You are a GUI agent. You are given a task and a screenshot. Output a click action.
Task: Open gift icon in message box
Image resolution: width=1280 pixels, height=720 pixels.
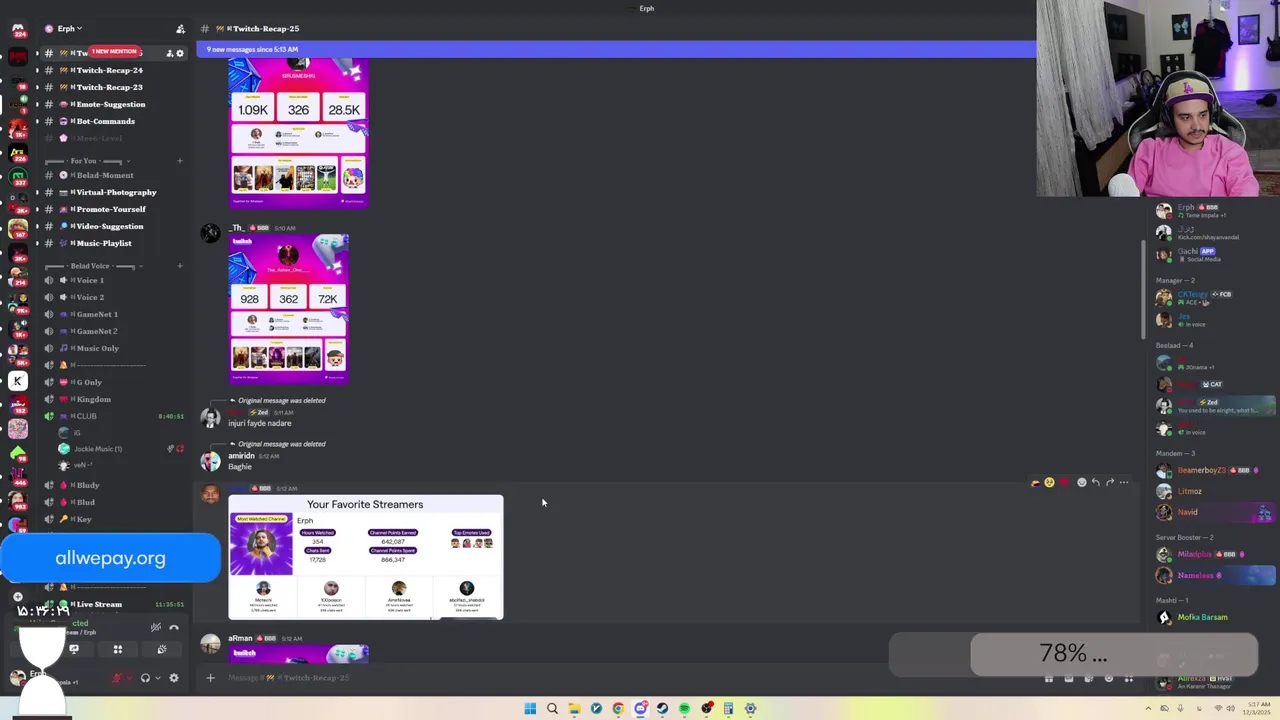(x=1049, y=680)
